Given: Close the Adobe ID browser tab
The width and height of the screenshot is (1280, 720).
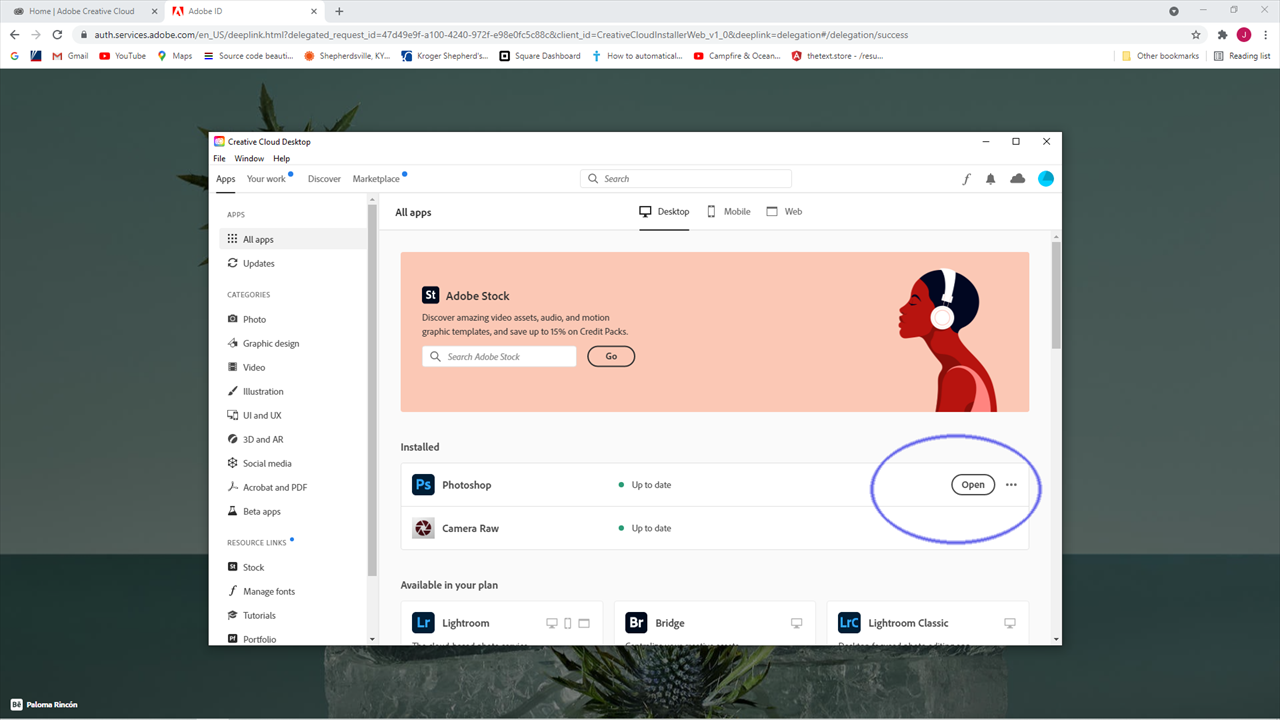Looking at the screenshot, I should click(315, 11).
